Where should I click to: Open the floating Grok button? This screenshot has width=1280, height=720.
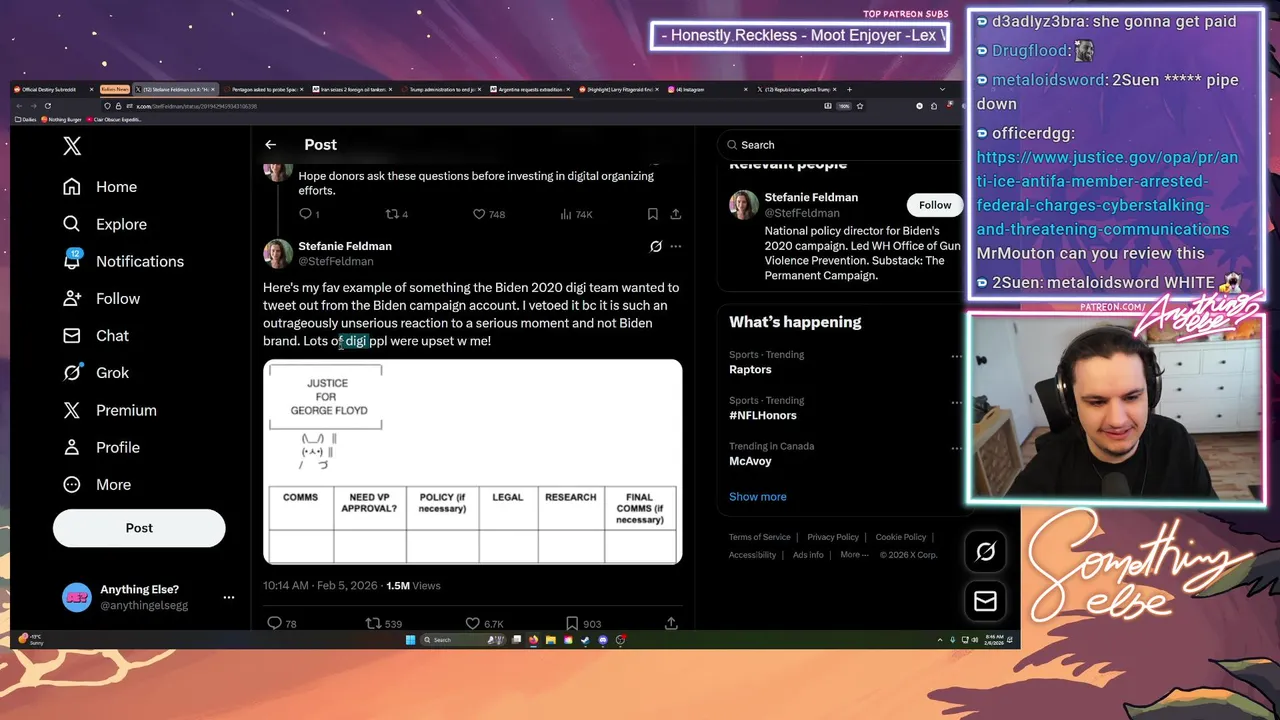click(985, 551)
